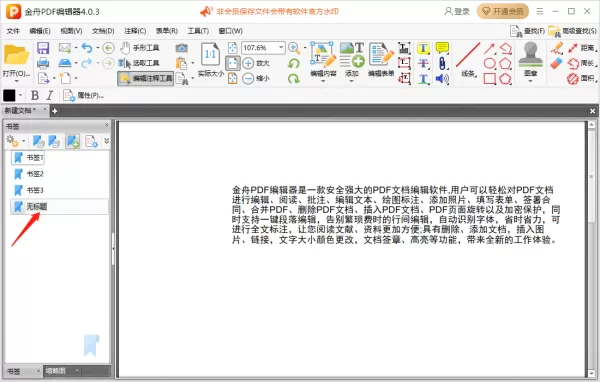Image resolution: width=600 pixels, height=382 pixels.
Task: Open the zoom percentage 107.6% combo box
Action: 263,48
